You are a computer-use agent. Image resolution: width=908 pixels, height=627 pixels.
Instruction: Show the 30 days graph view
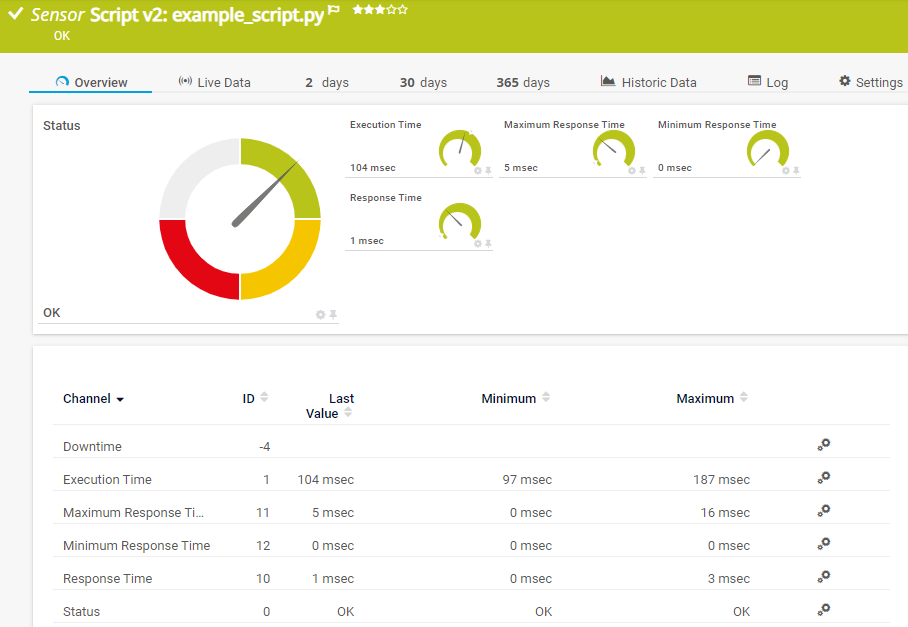(423, 82)
